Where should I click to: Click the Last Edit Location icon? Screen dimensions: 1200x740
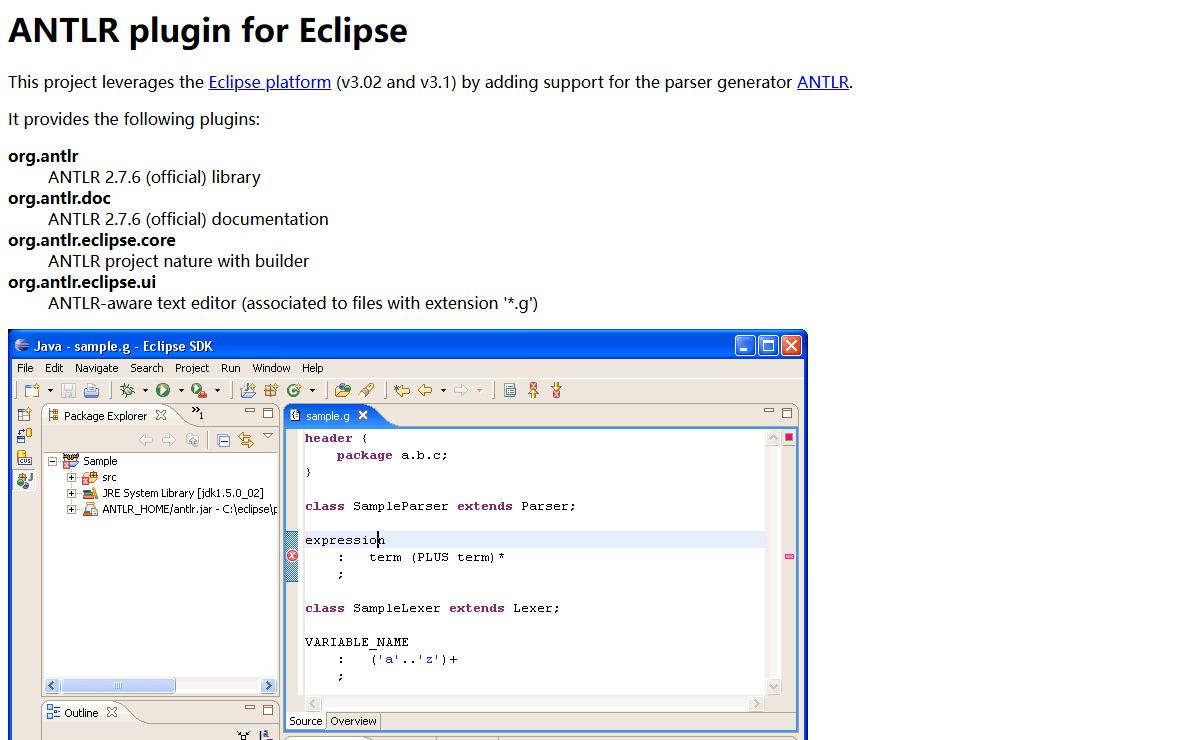click(x=402, y=390)
